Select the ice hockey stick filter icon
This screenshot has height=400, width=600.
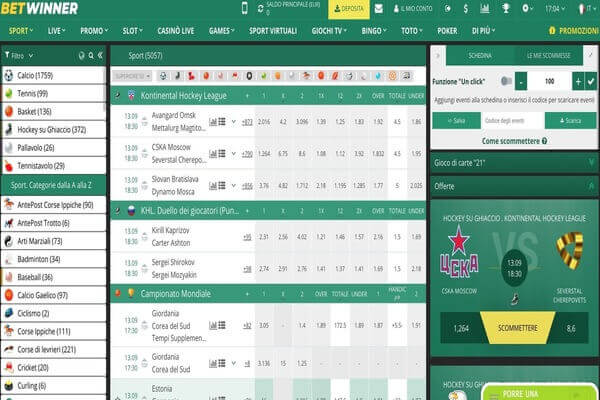(177, 76)
